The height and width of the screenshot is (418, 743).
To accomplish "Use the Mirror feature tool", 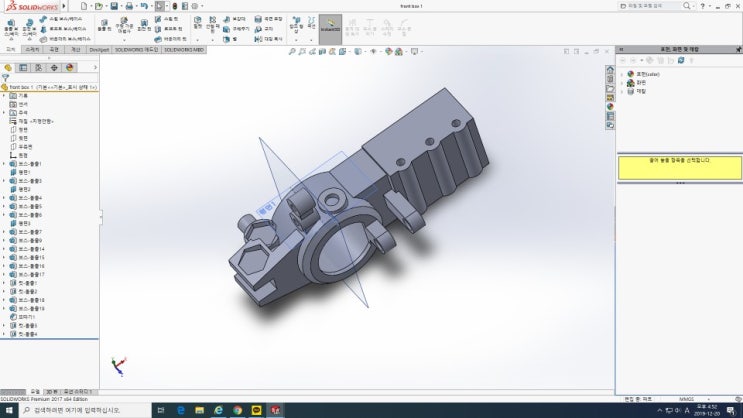I will (x=268, y=39).
